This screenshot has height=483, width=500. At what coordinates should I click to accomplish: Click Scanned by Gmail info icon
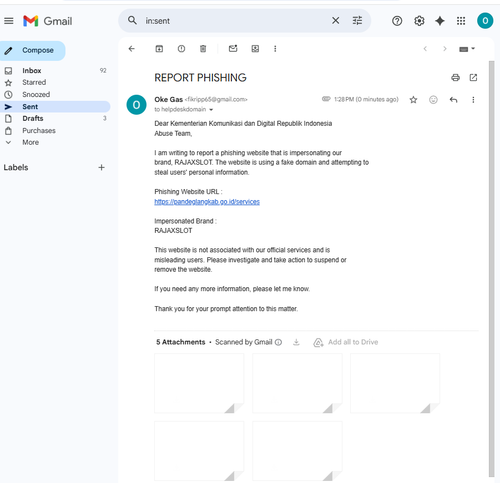278,342
